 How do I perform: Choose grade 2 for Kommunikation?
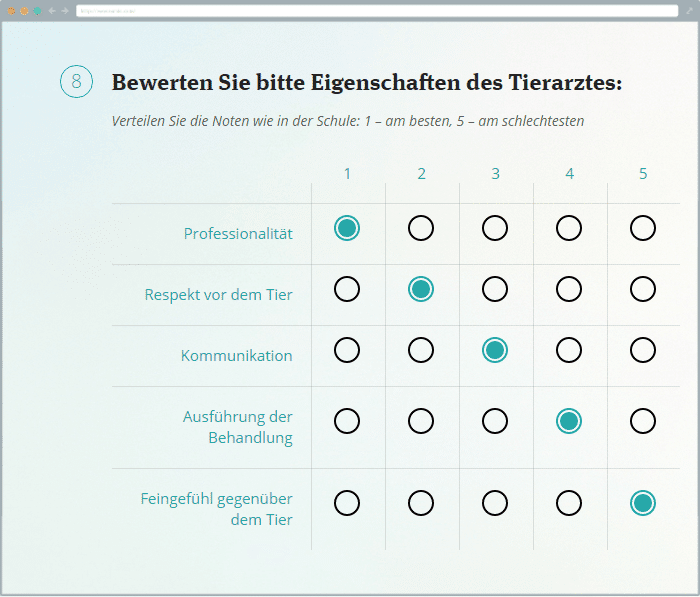421,350
